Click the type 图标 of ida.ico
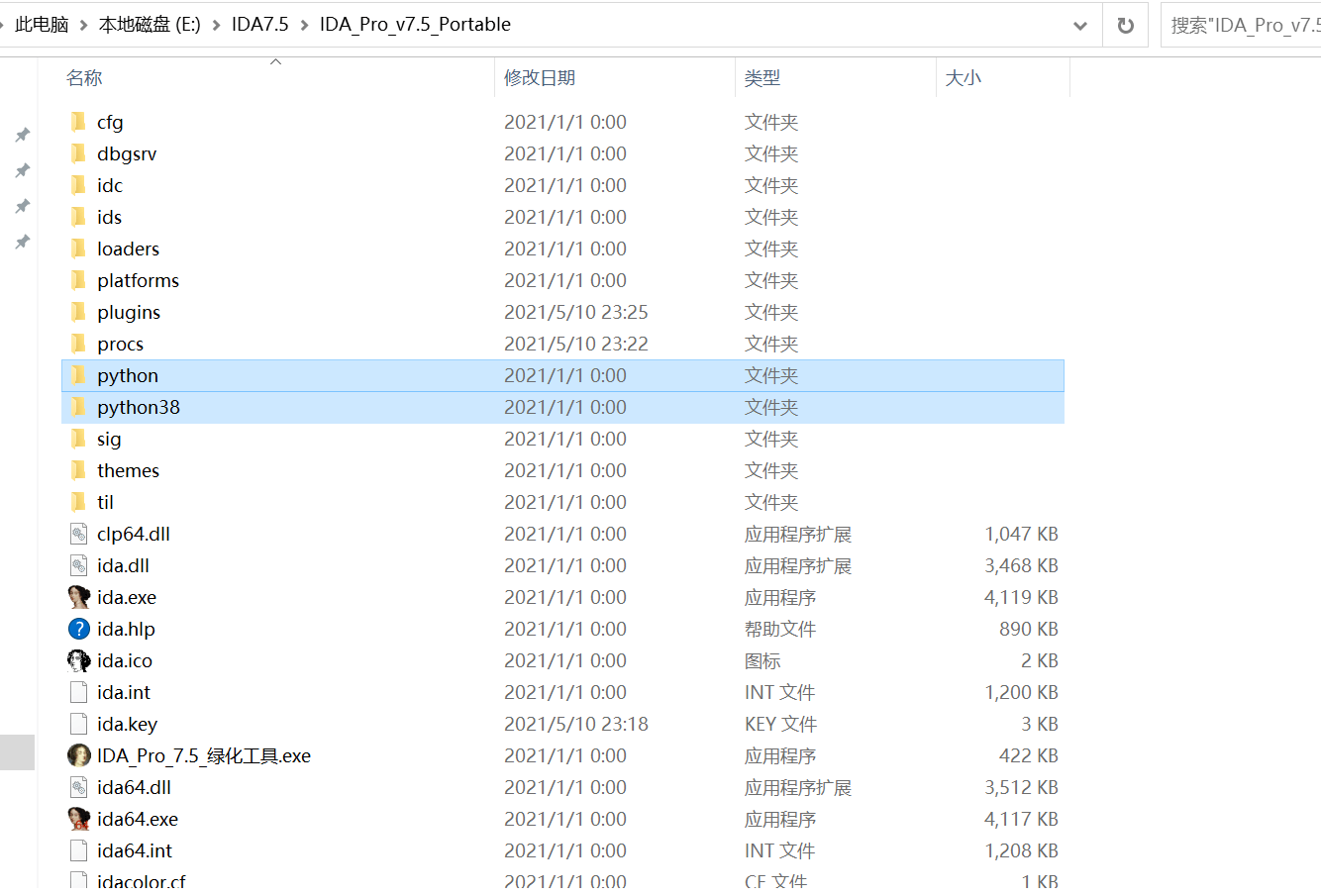The image size is (1321, 896). pos(762,660)
